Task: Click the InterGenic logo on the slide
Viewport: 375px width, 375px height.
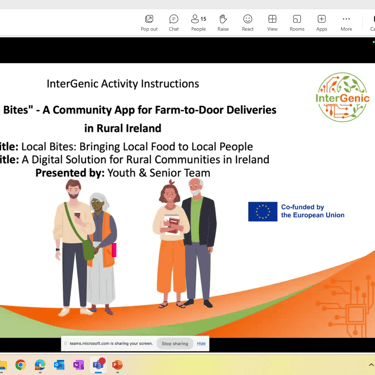Action: click(x=343, y=97)
